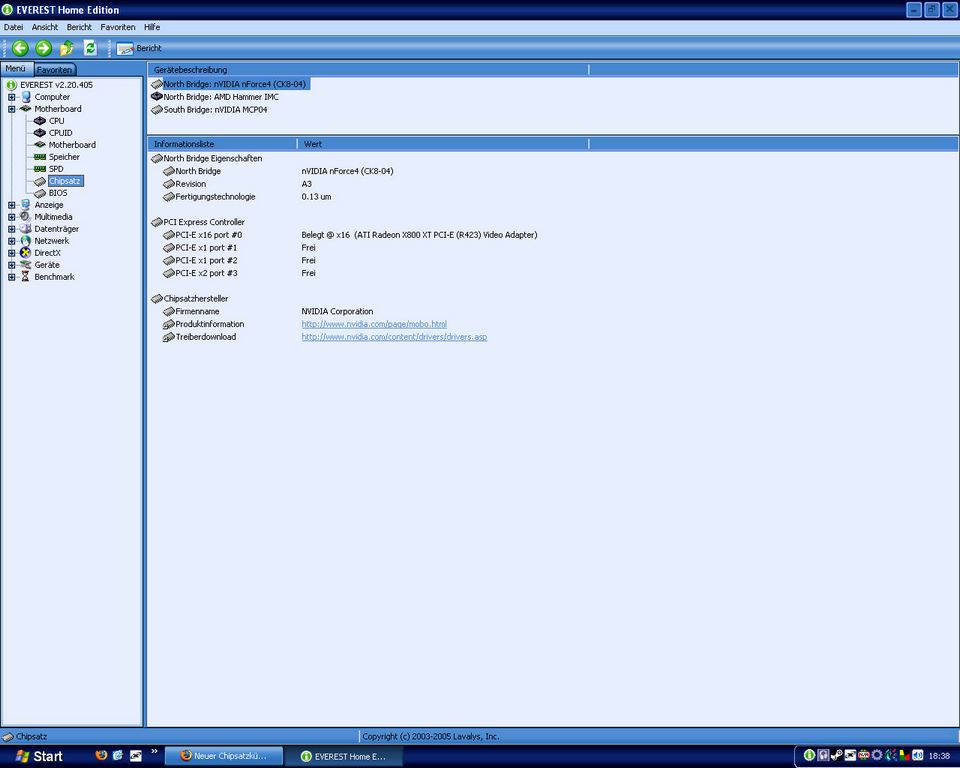The image size is (960, 768).
Task: Expand the Multimedia tree node
Action: [x=12, y=217]
